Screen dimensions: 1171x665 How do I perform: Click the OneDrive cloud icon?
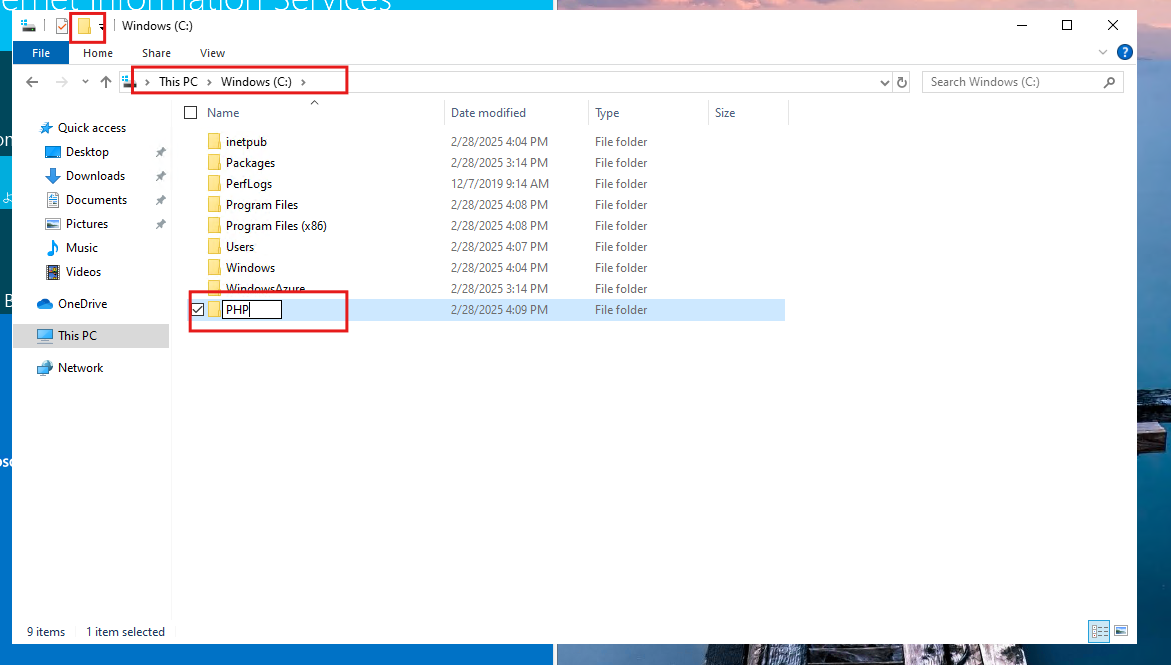click(x=45, y=304)
